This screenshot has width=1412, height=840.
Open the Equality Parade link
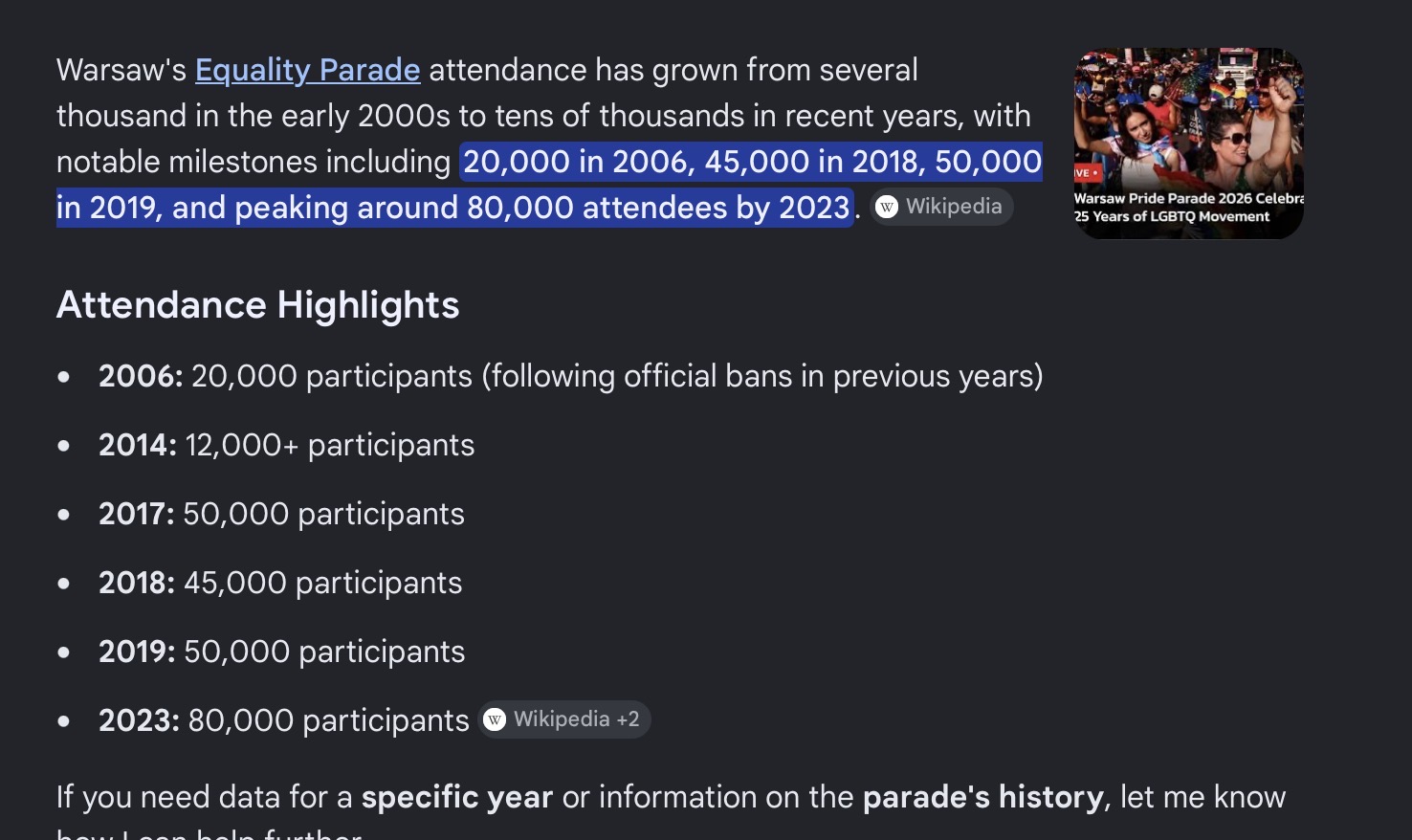307,70
